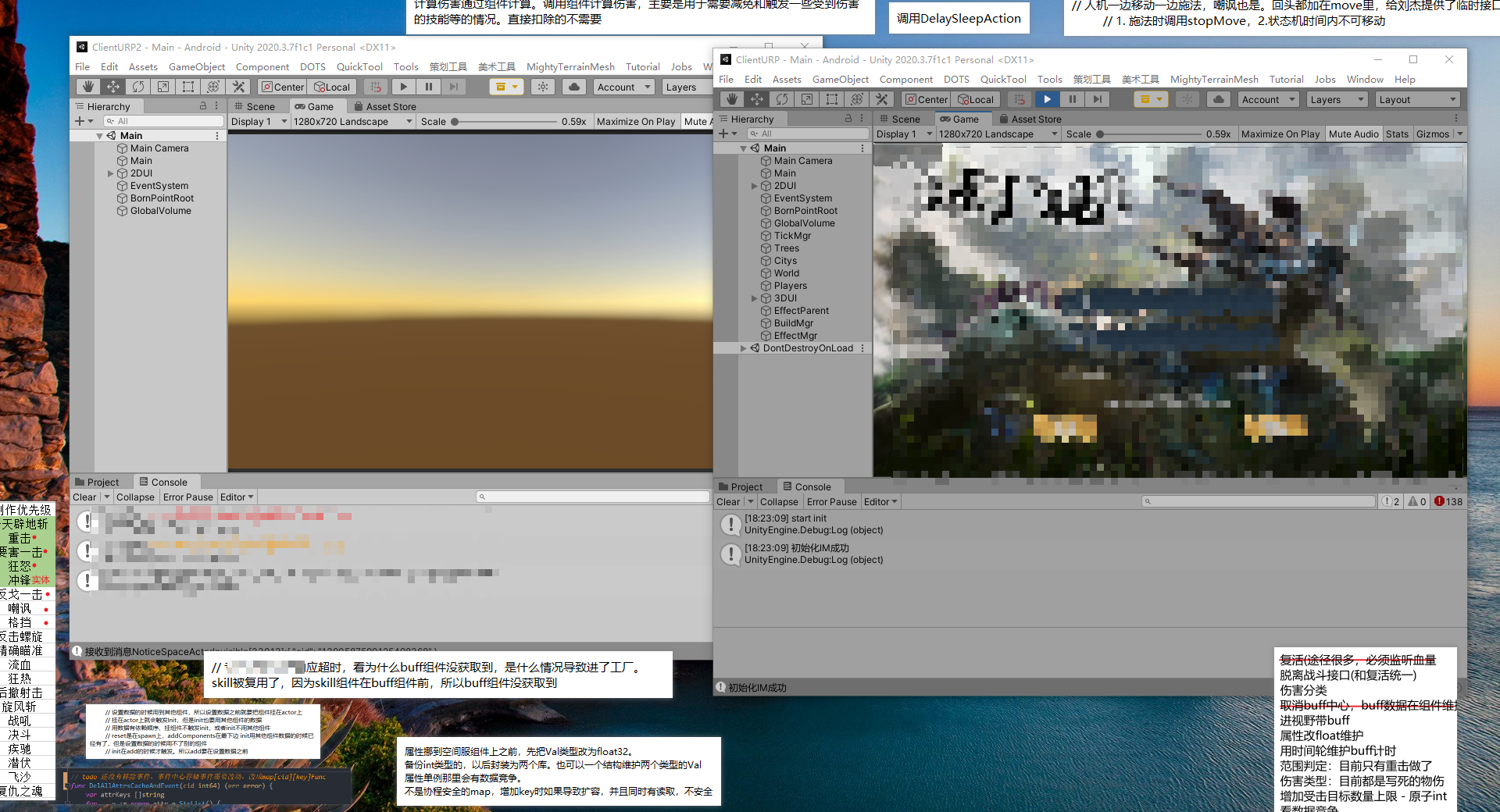Select Move tool in ClientURP window
1500x812 pixels.
[757, 99]
